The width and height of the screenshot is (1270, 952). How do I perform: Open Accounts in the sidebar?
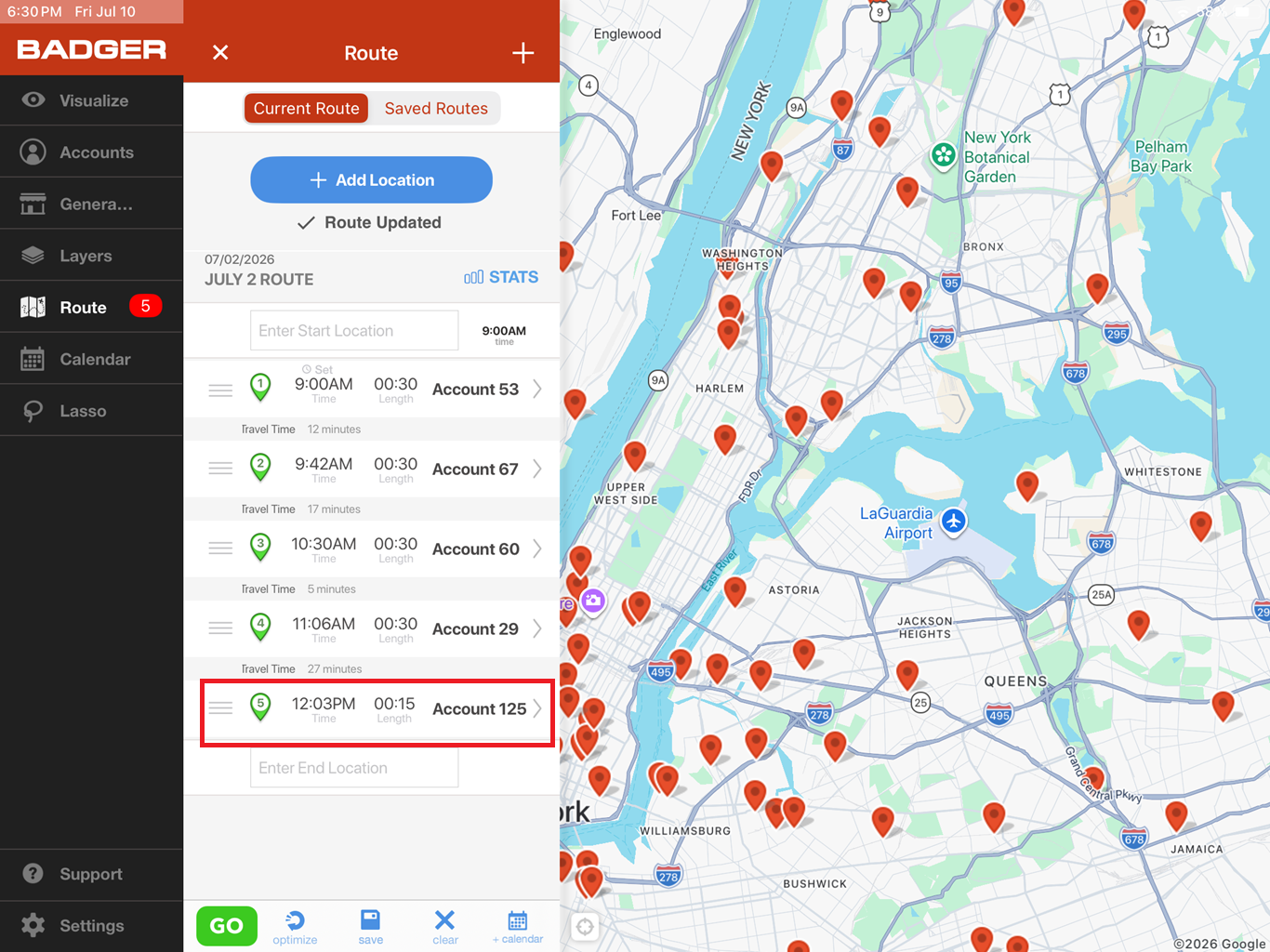point(91,152)
